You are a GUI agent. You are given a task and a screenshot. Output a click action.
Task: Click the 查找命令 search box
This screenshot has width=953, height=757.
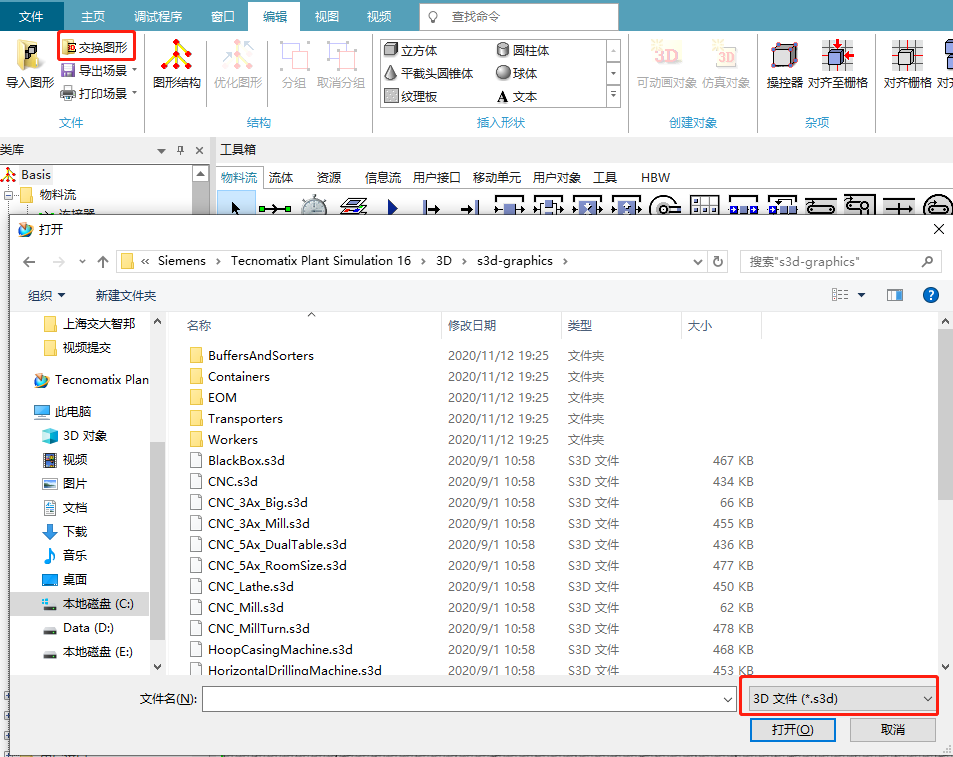coord(518,16)
